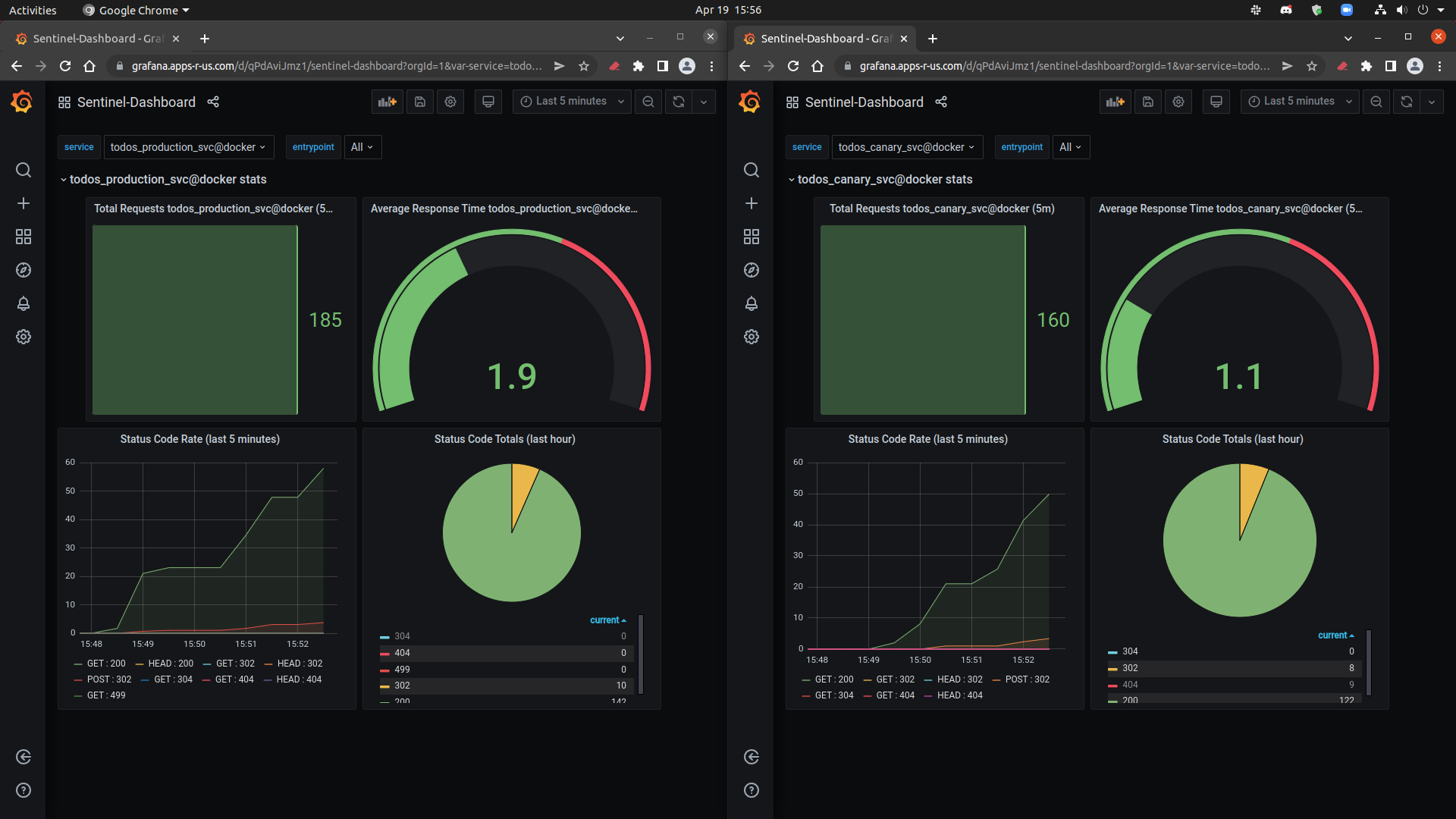Open Alerting bell icon in right sidebar
Viewport: 1456px width, 819px height.
752,303
